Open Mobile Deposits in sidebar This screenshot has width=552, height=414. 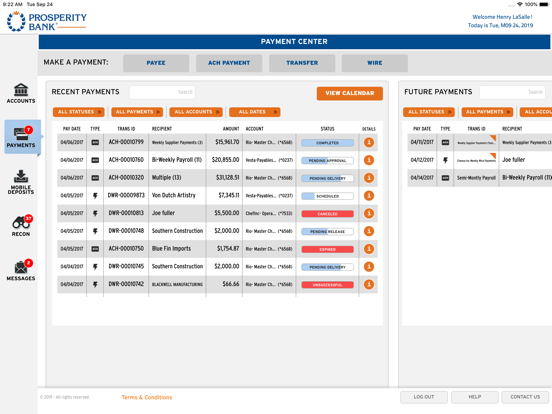(x=21, y=182)
